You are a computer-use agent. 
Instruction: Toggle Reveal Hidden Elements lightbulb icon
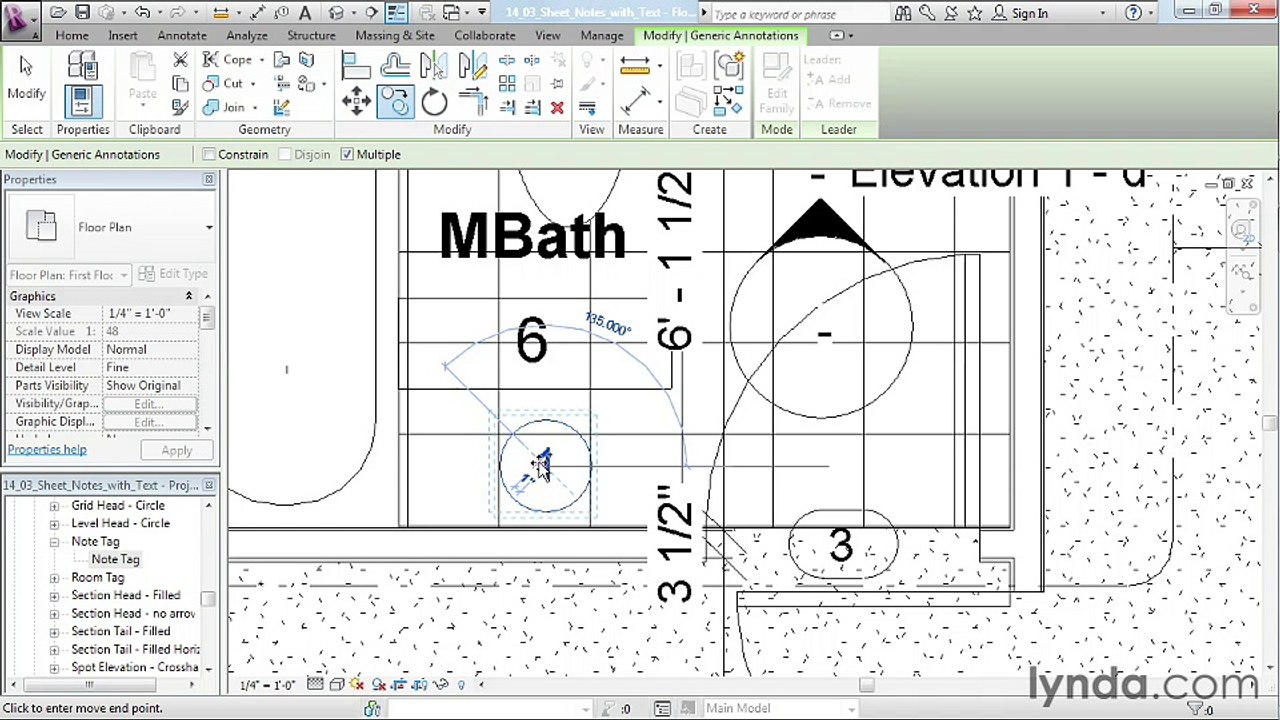click(460, 685)
